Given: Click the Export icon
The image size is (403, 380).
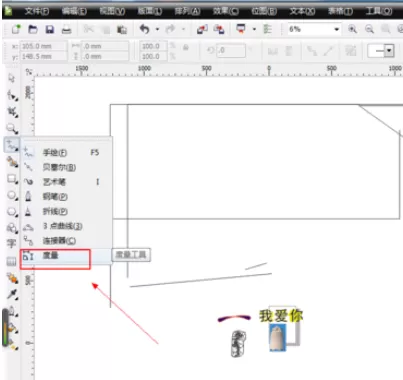Looking at the screenshot, I should (x=219, y=29).
